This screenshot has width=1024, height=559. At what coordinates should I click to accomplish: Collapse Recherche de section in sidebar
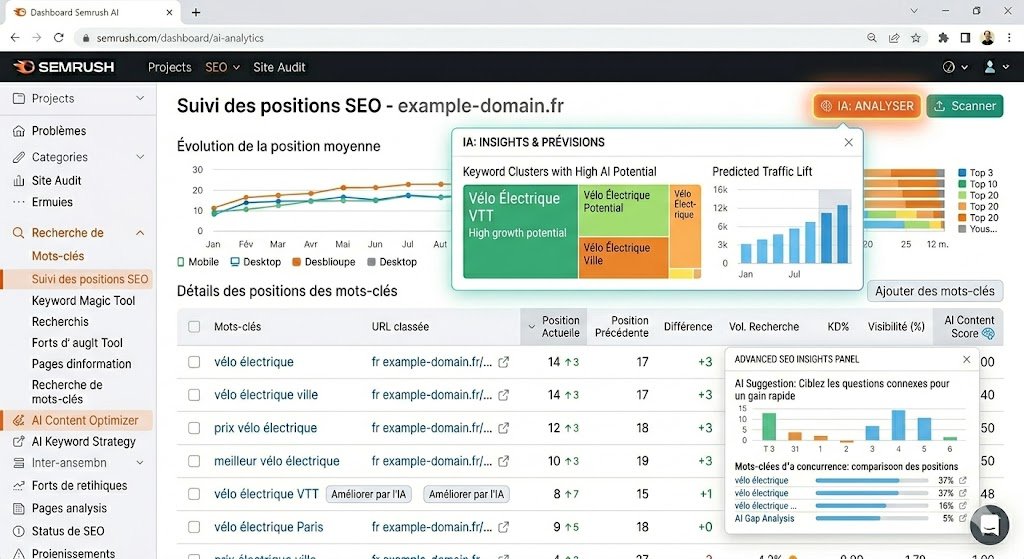point(140,232)
